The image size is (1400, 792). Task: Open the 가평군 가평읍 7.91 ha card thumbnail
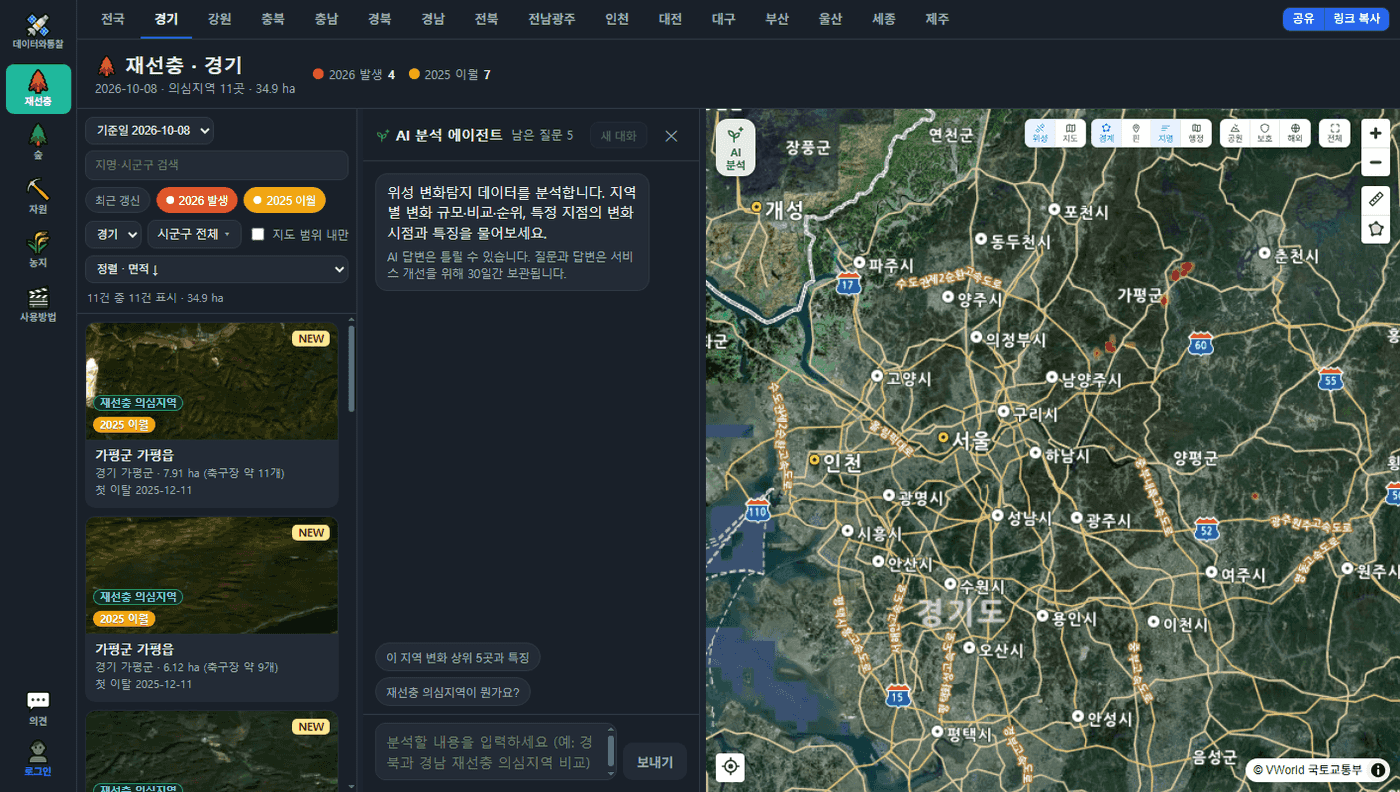click(212, 381)
